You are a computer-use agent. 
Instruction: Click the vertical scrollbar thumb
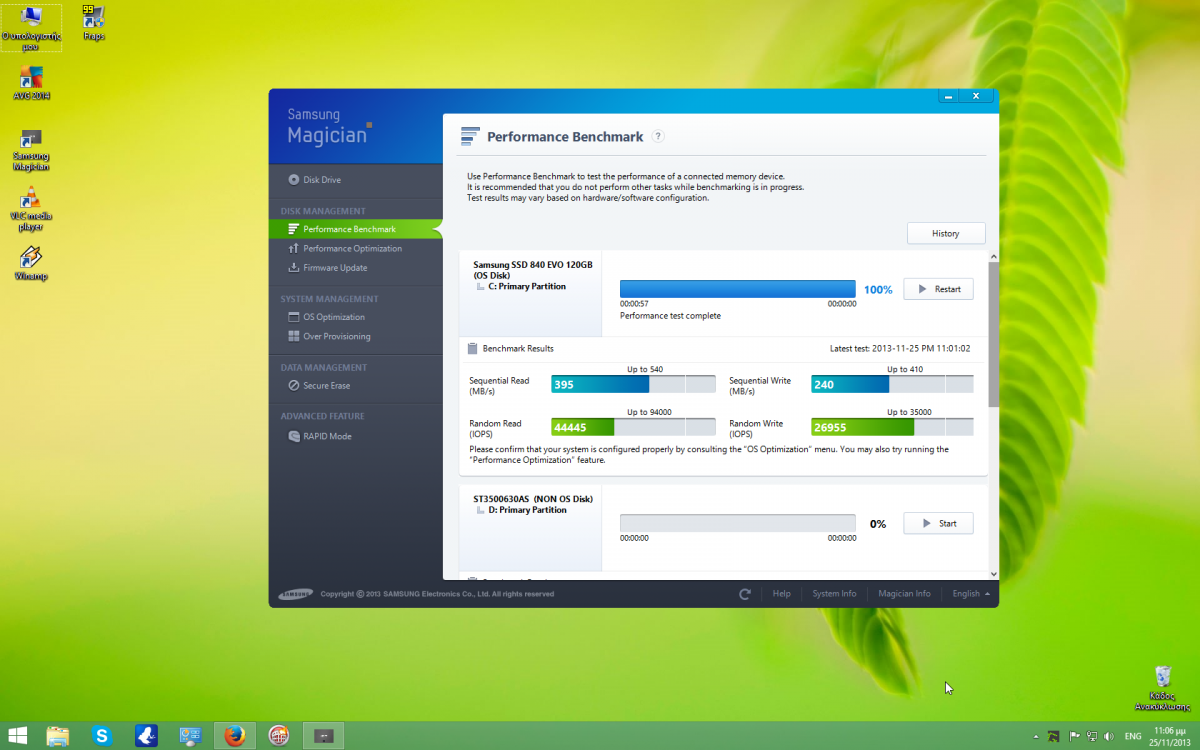(993, 335)
